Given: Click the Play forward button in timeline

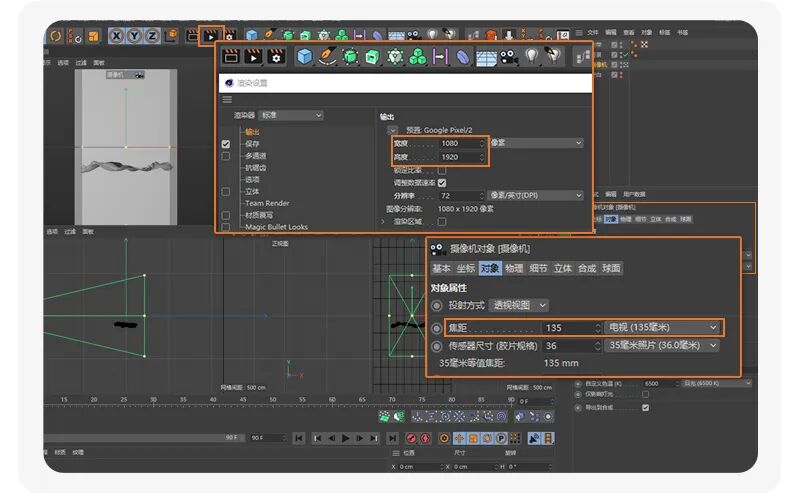Looking at the screenshot, I should [345, 438].
